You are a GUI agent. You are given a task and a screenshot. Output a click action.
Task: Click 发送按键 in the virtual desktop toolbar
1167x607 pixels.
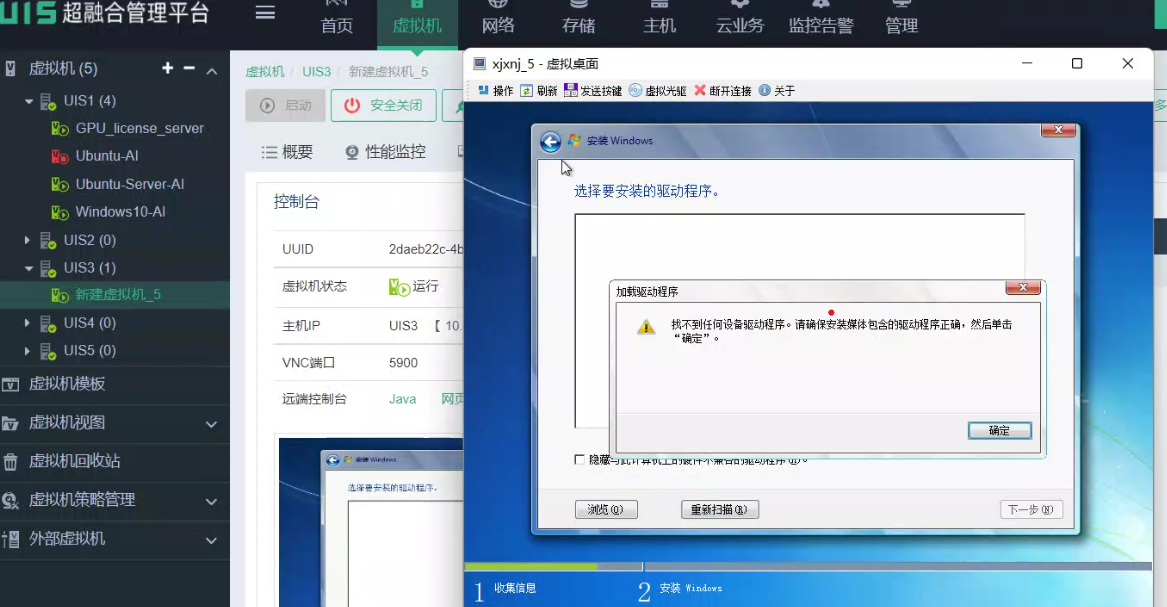[593, 91]
